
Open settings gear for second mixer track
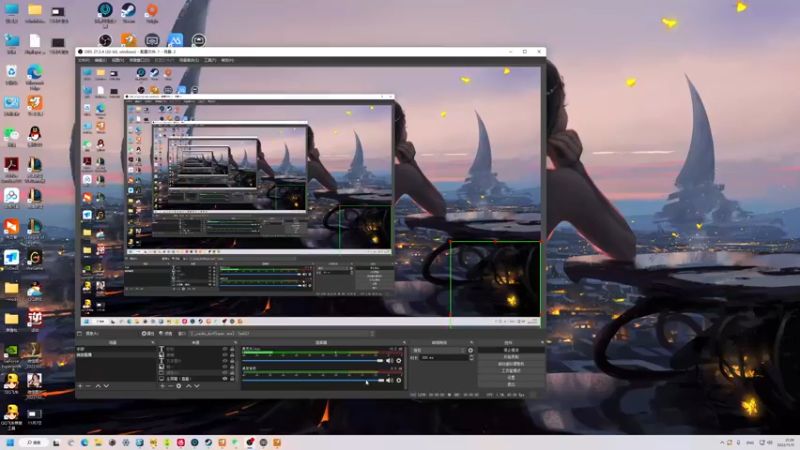tap(398, 380)
